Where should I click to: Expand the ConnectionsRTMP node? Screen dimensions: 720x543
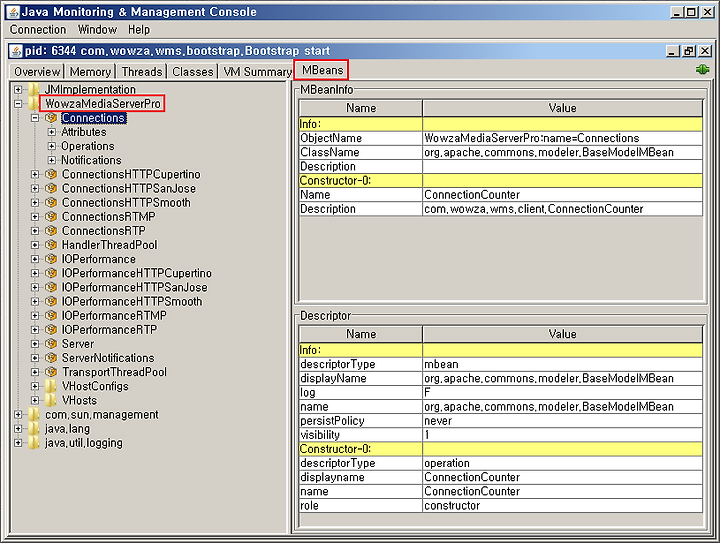(x=35, y=217)
